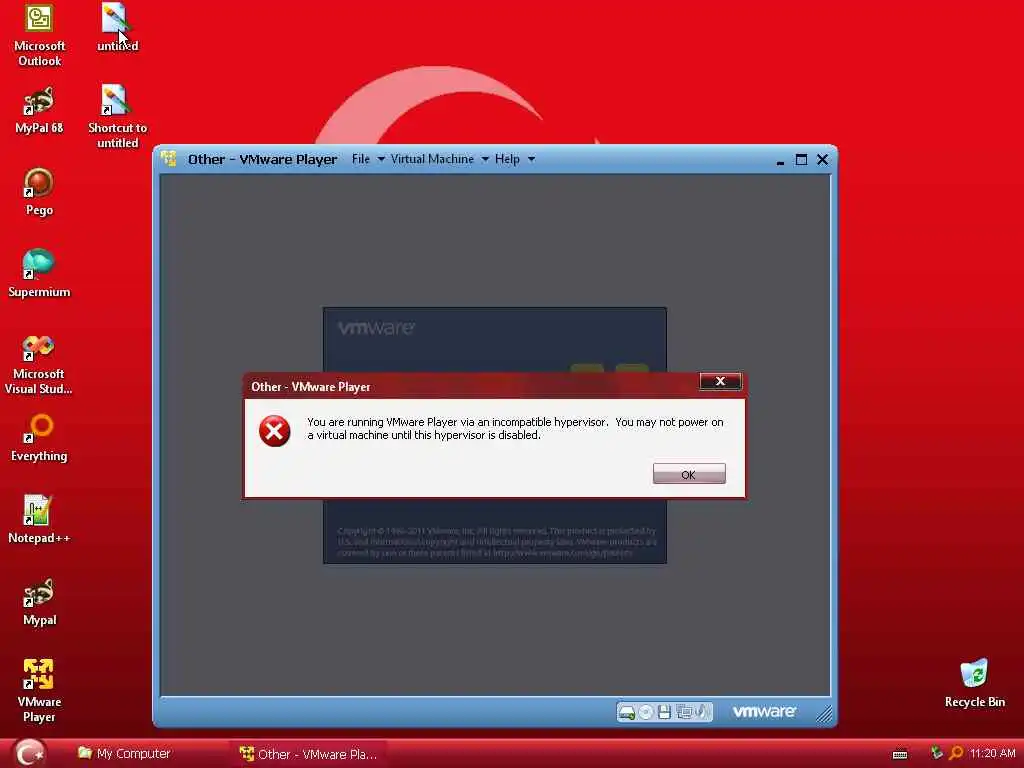The height and width of the screenshot is (768, 1024).
Task: Click the network adapter status icon
Action: 684,712
